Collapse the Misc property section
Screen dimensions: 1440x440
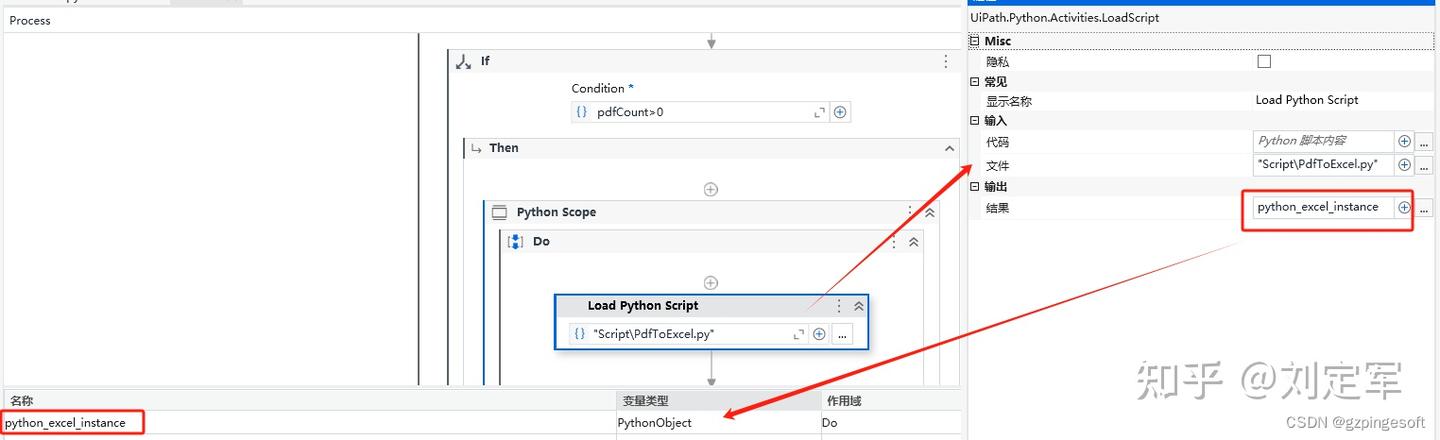(x=975, y=41)
